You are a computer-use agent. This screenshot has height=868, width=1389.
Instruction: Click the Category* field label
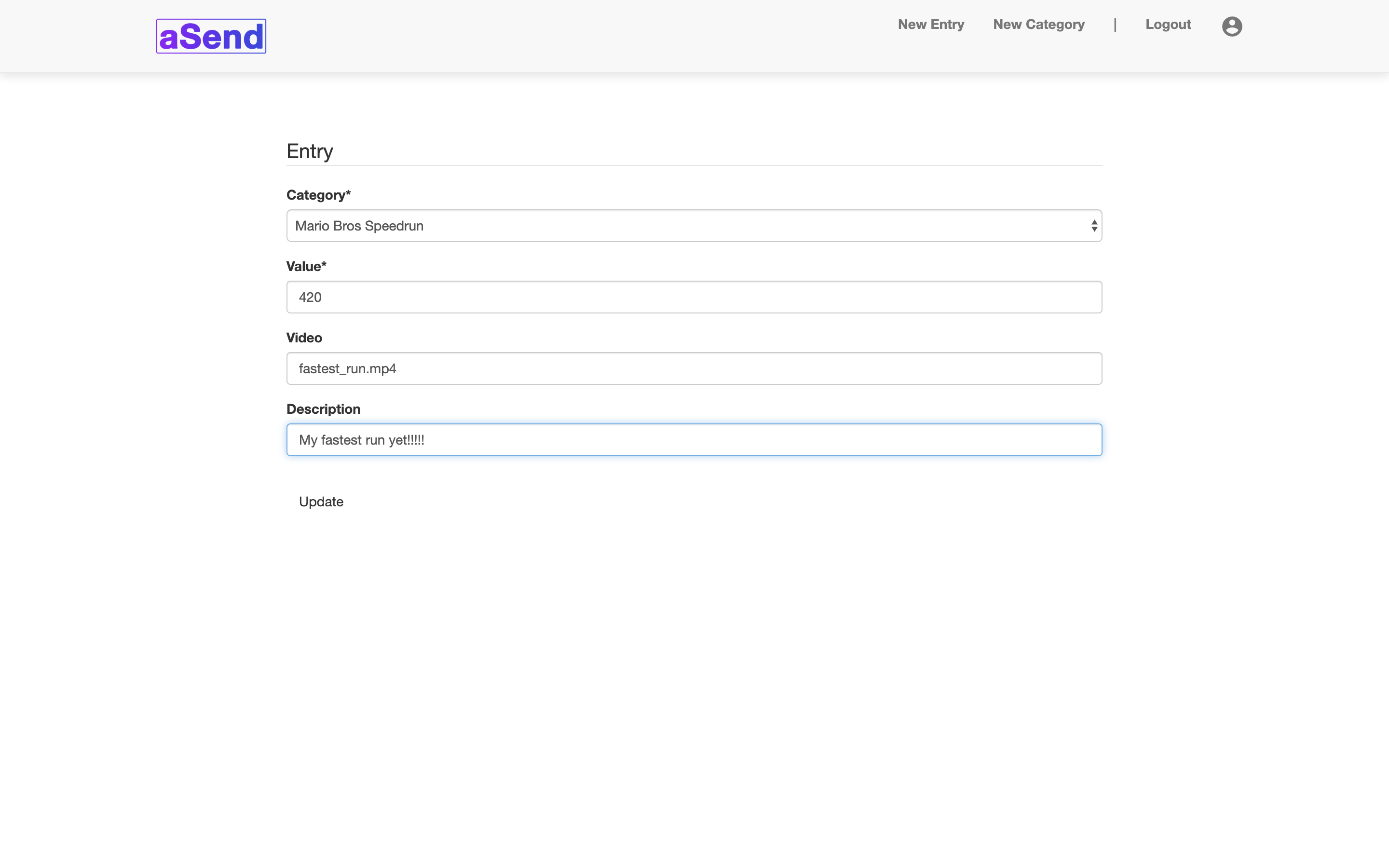(318, 195)
